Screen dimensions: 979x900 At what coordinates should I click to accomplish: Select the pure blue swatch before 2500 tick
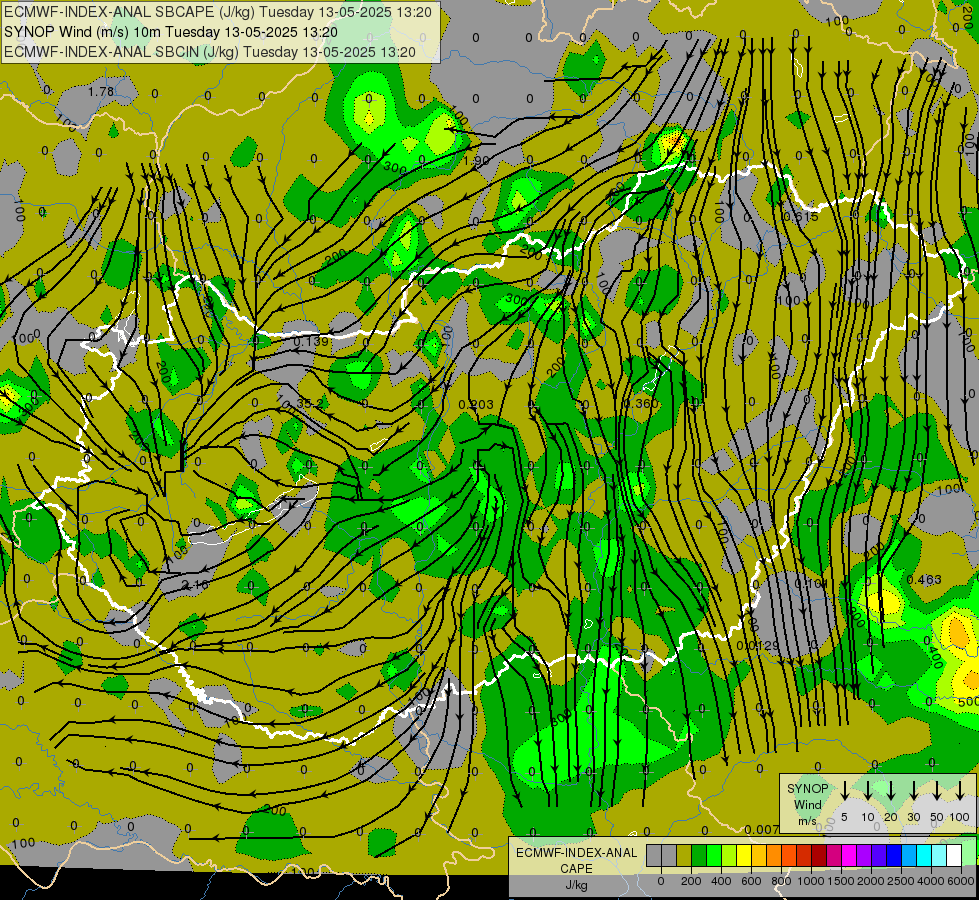click(x=895, y=855)
